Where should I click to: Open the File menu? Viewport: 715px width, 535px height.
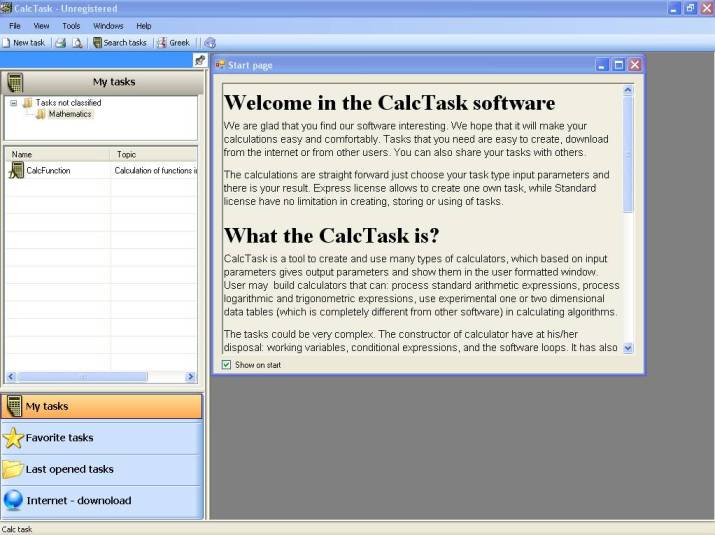(15, 26)
